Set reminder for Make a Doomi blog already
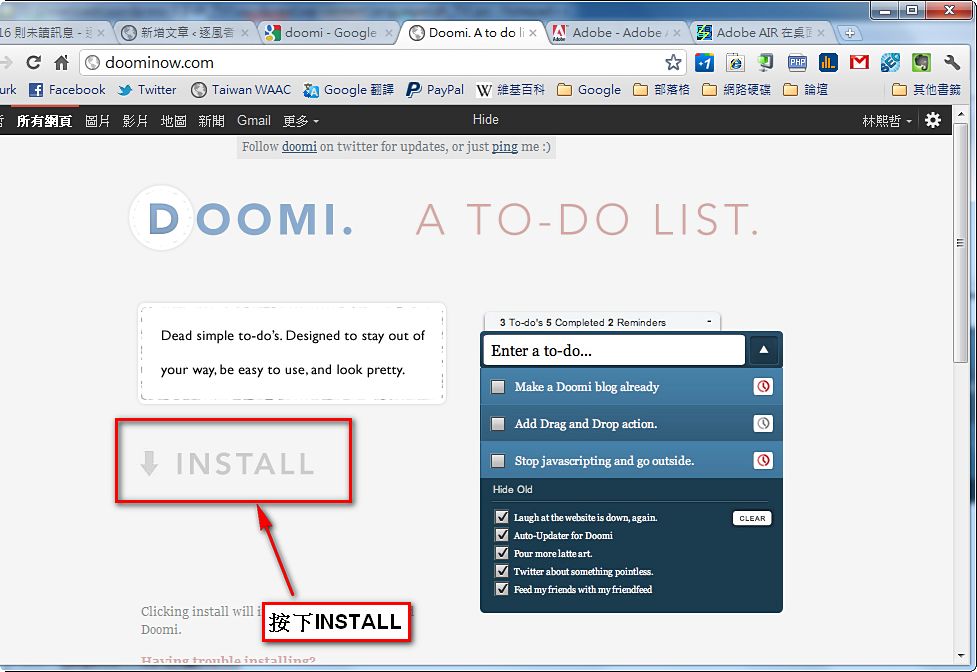 click(x=763, y=387)
